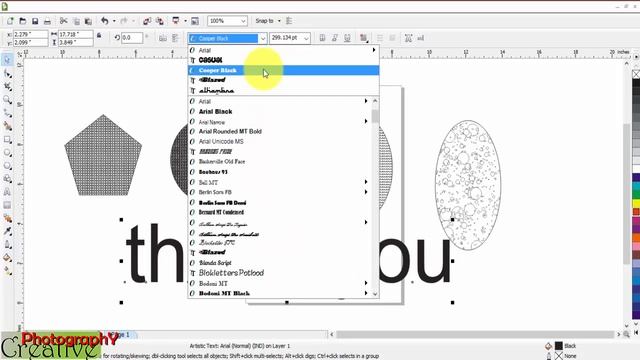
Task: Select the No color X swatch
Action: click(x=636, y=74)
